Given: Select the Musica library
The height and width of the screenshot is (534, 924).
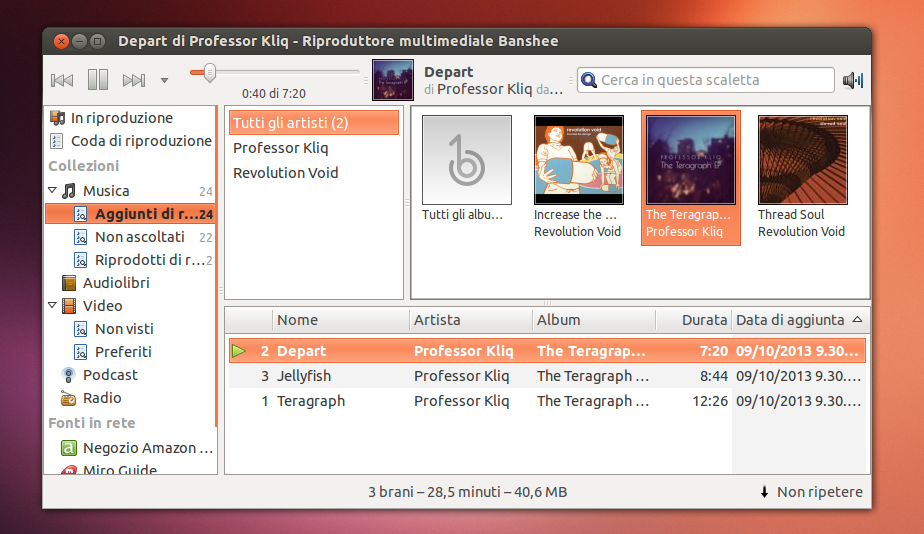Looking at the screenshot, I should tap(106, 191).
